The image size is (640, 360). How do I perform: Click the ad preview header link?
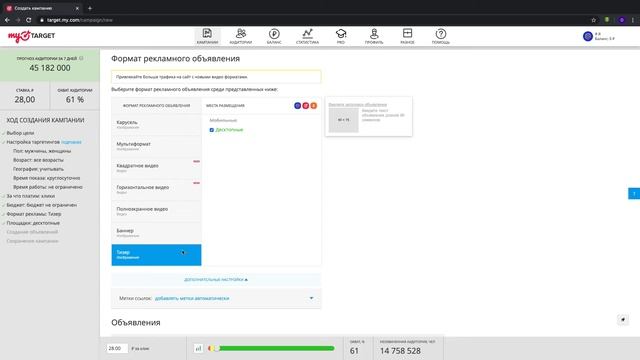point(358,104)
